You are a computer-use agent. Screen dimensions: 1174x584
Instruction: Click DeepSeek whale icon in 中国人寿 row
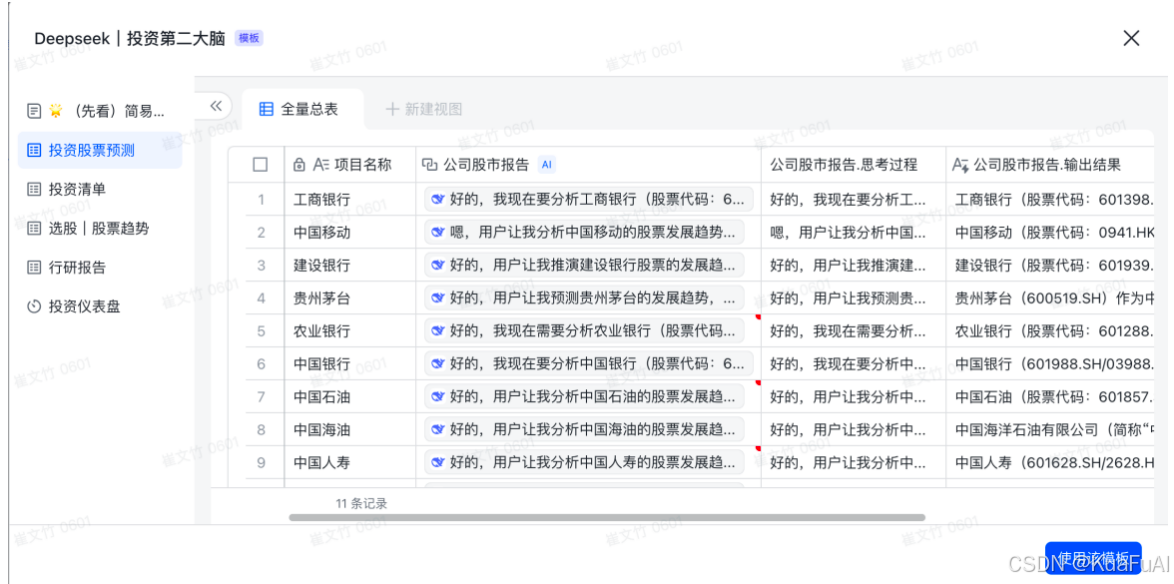coord(437,463)
